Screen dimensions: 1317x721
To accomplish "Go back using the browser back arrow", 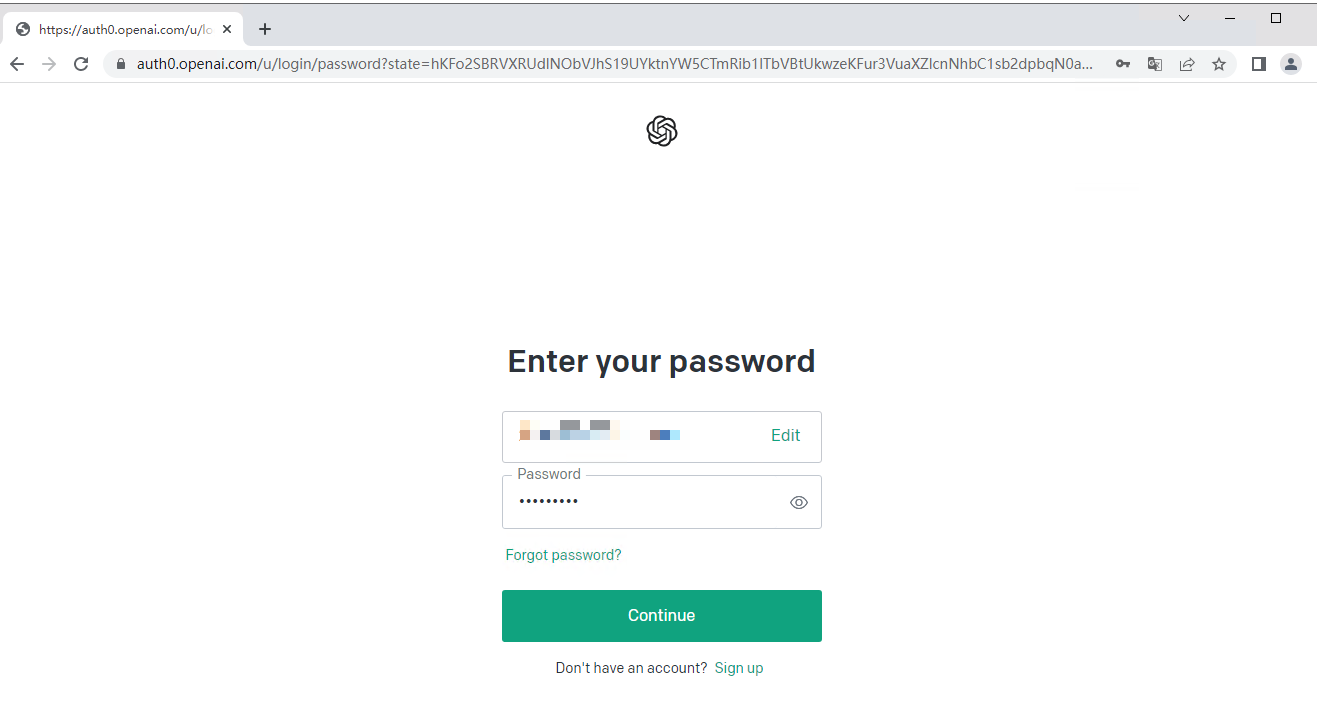I will pyautogui.click(x=17, y=64).
